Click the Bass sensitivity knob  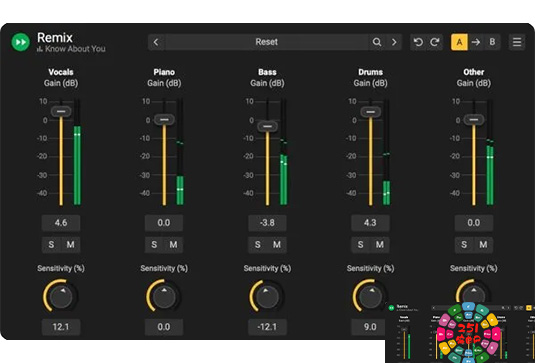pos(268,296)
